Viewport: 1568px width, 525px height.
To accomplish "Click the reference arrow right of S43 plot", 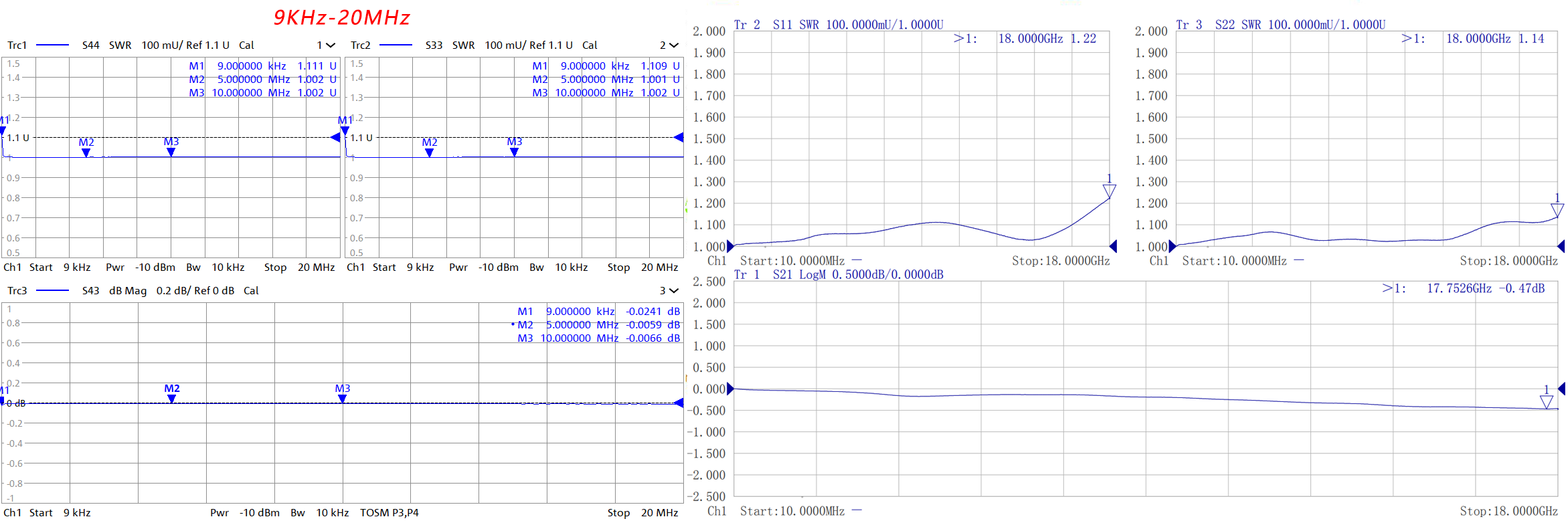I will (679, 403).
